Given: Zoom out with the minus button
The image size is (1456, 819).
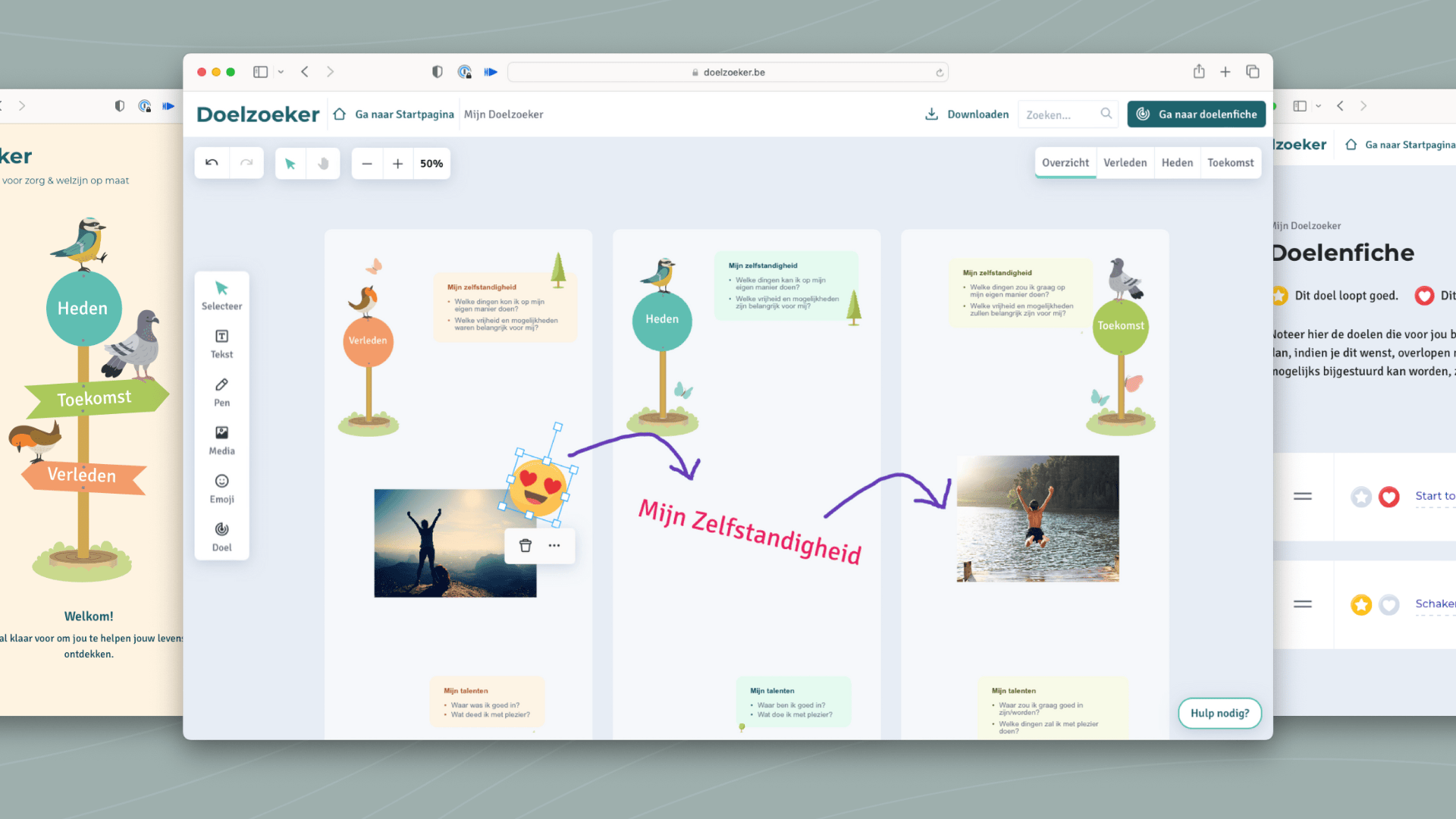Looking at the screenshot, I should pyautogui.click(x=367, y=164).
